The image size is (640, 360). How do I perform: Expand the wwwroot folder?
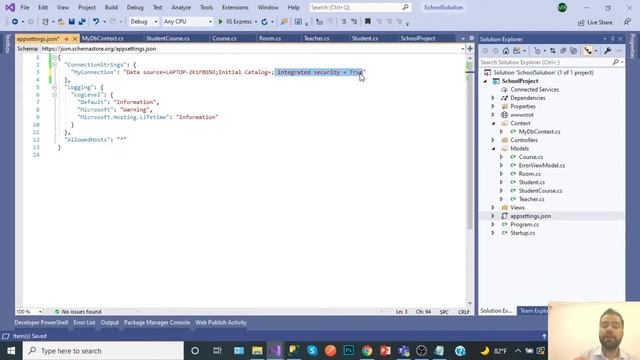pyautogui.click(x=493, y=115)
